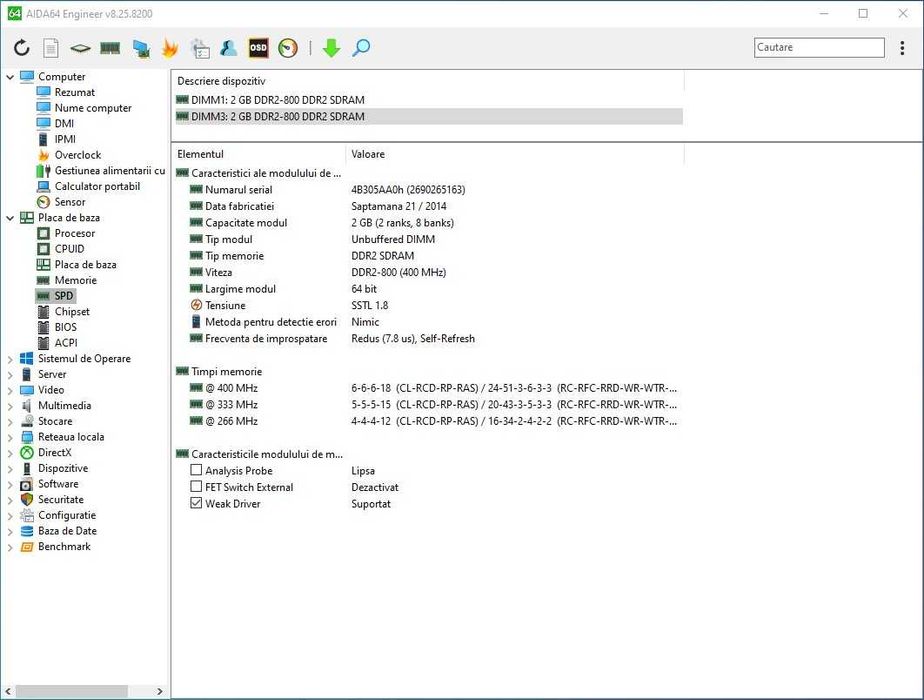Open the OSD panel icon
Screen dimensions: 924x700
pyautogui.click(x=258, y=48)
